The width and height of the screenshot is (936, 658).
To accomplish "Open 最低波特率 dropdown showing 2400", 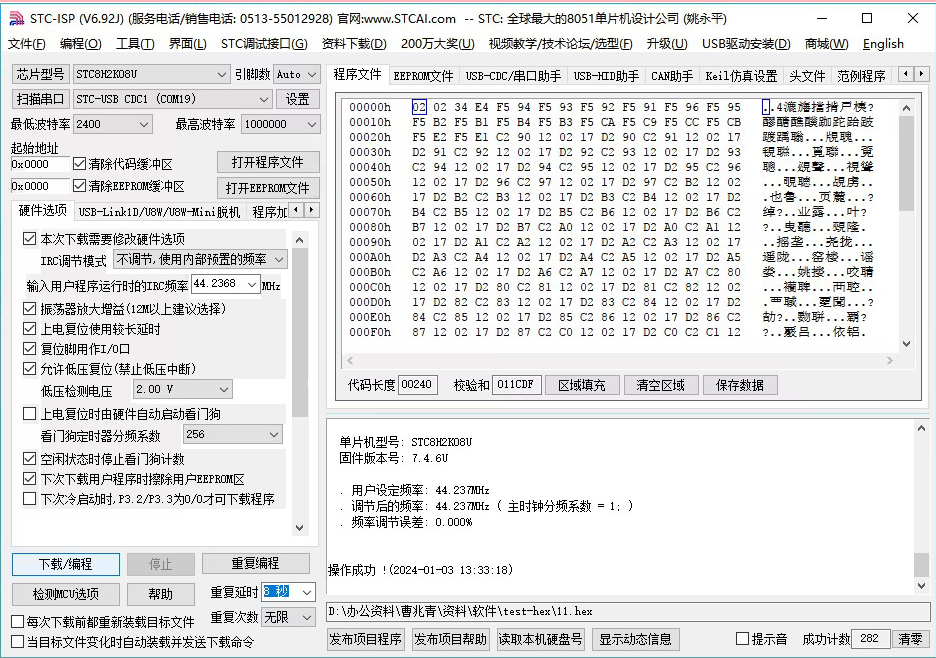I will click(x=113, y=124).
